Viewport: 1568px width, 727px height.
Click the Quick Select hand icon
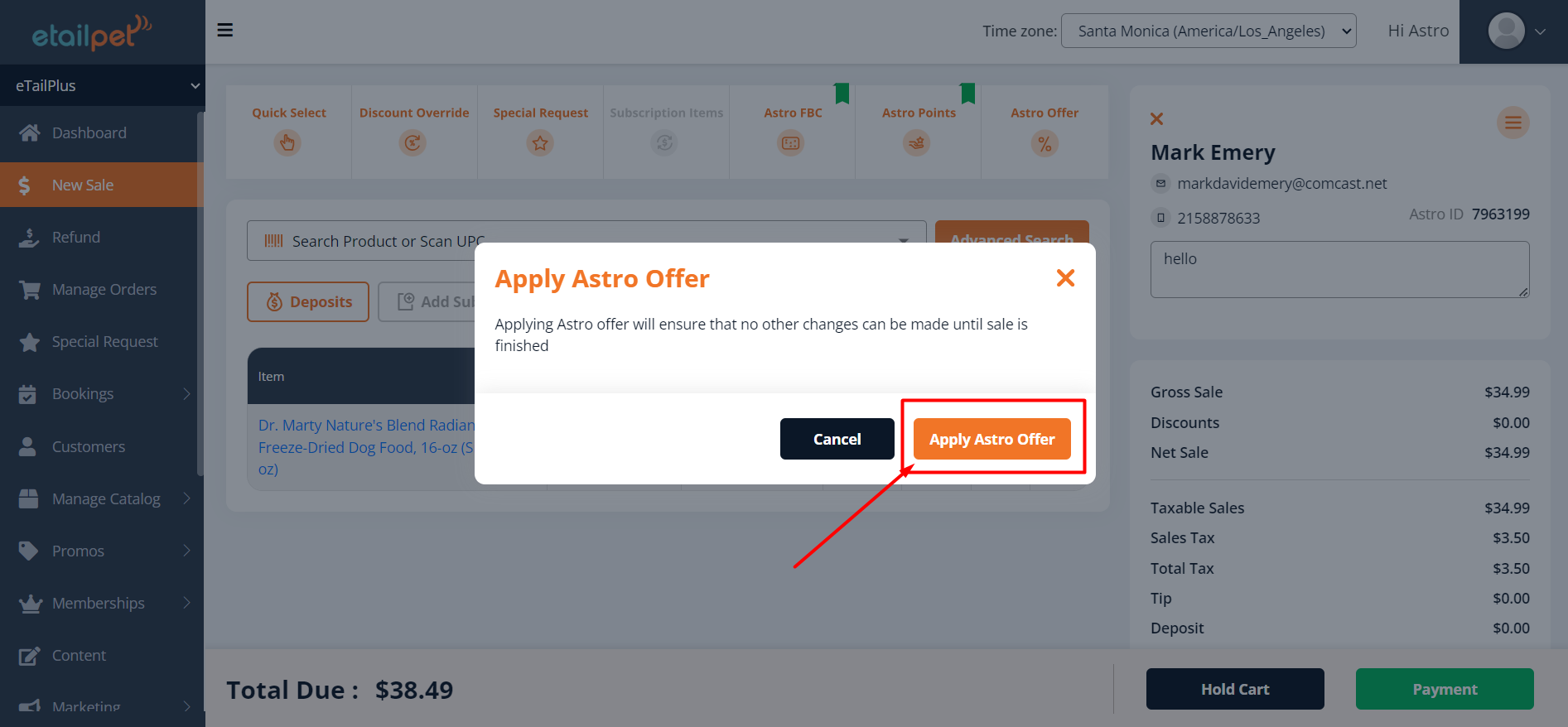coord(287,143)
